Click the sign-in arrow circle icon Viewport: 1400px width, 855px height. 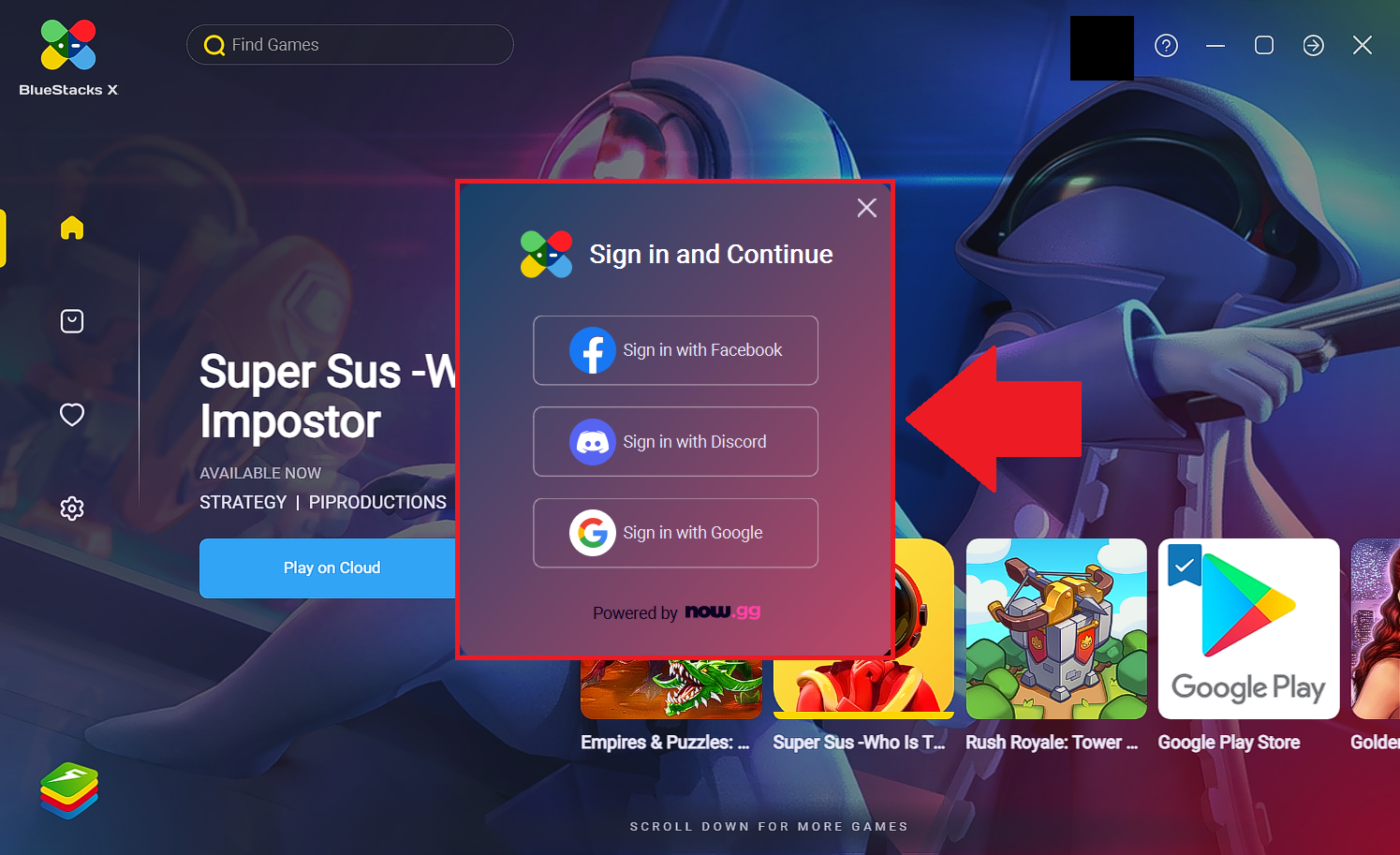click(x=1313, y=45)
